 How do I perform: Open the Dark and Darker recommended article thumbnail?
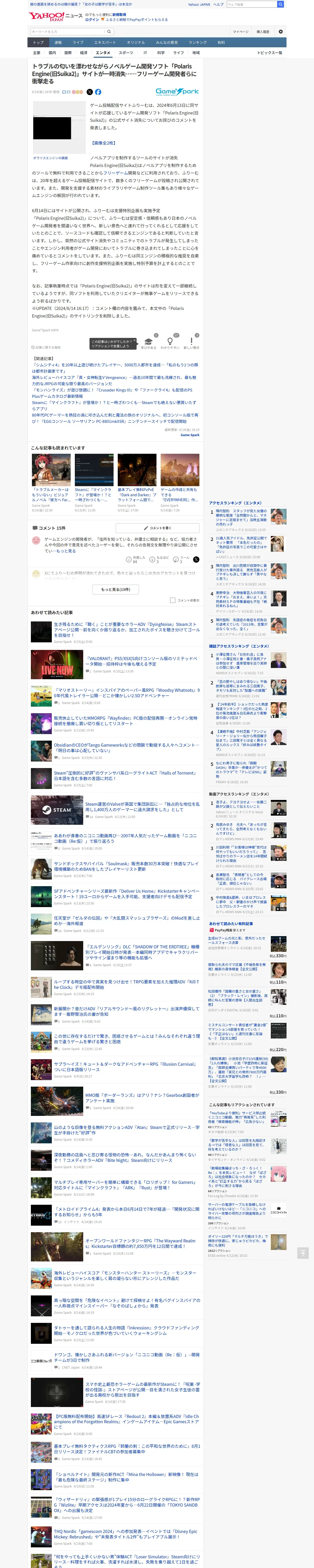[137, 469]
